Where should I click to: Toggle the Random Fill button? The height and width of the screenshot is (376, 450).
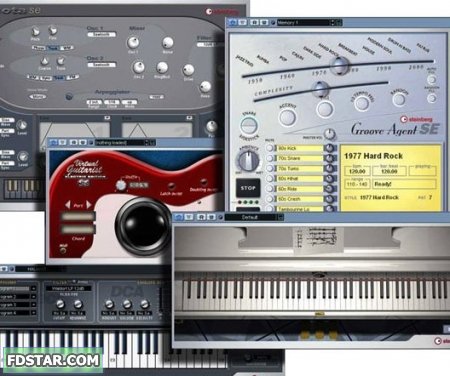pos(432,98)
